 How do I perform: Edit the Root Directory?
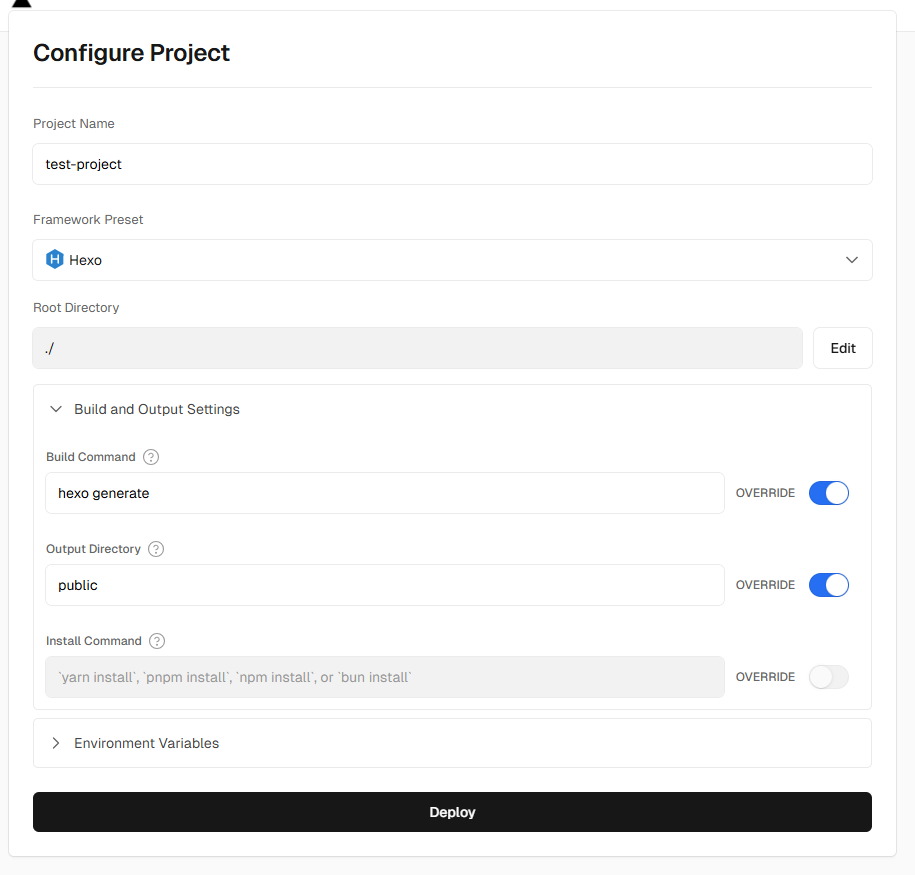843,348
